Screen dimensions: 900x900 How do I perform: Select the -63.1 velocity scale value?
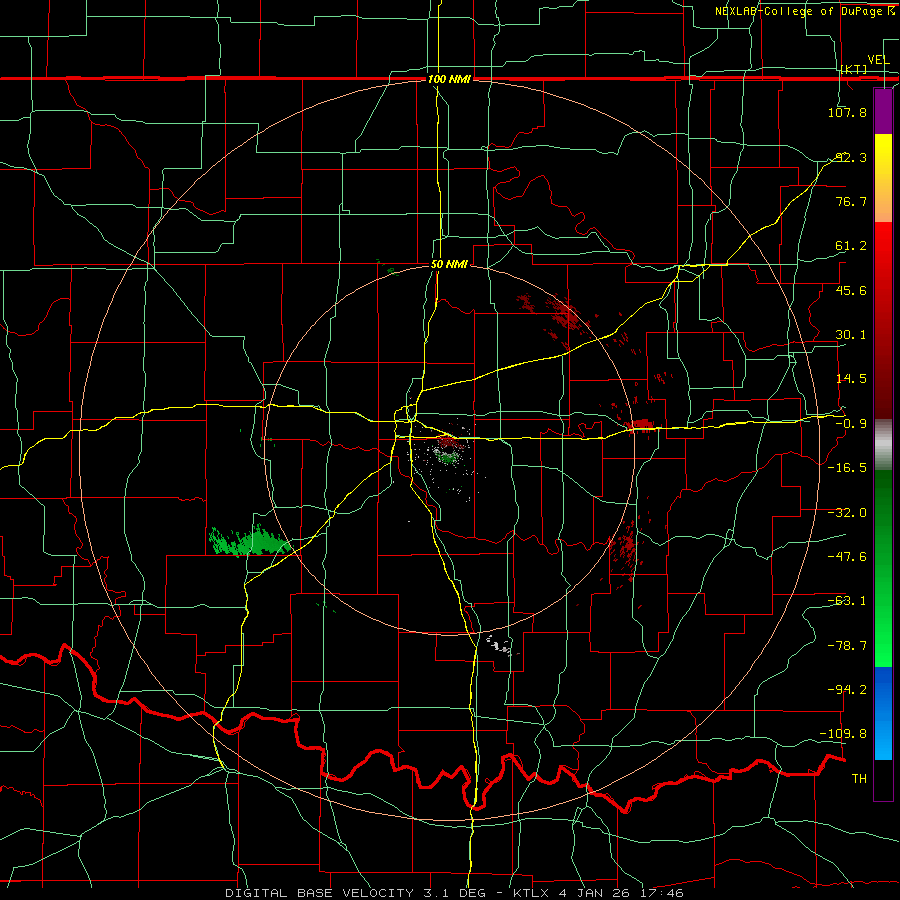pyautogui.click(x=847, y=601)
